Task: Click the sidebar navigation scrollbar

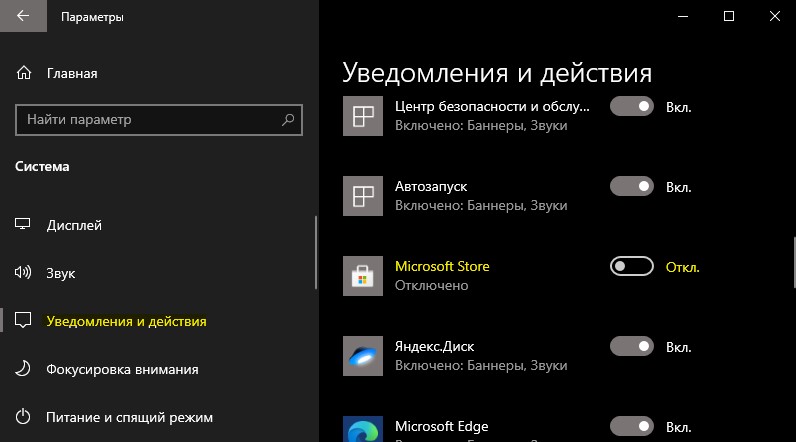Action: click(x=316, y=253)
